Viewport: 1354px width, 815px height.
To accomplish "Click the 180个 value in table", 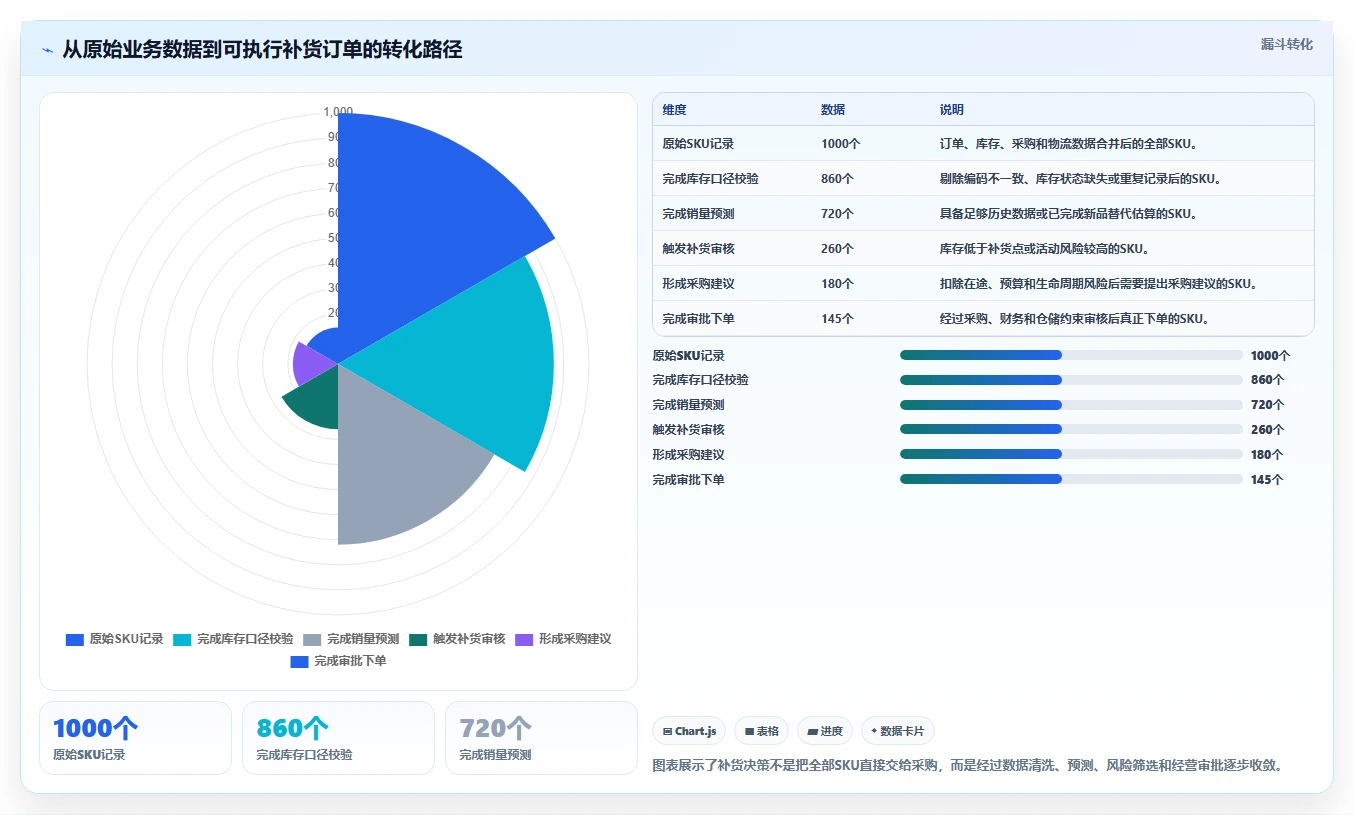I will [x=837, y=284].
